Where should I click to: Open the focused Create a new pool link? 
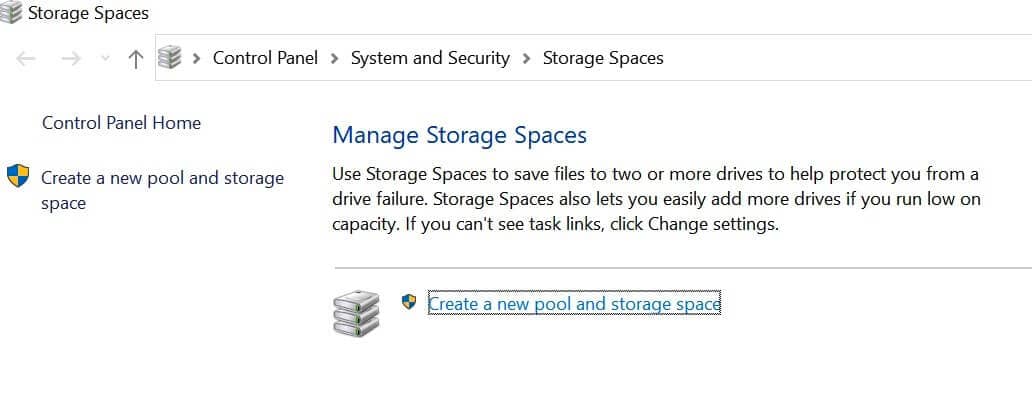[574, 304]
